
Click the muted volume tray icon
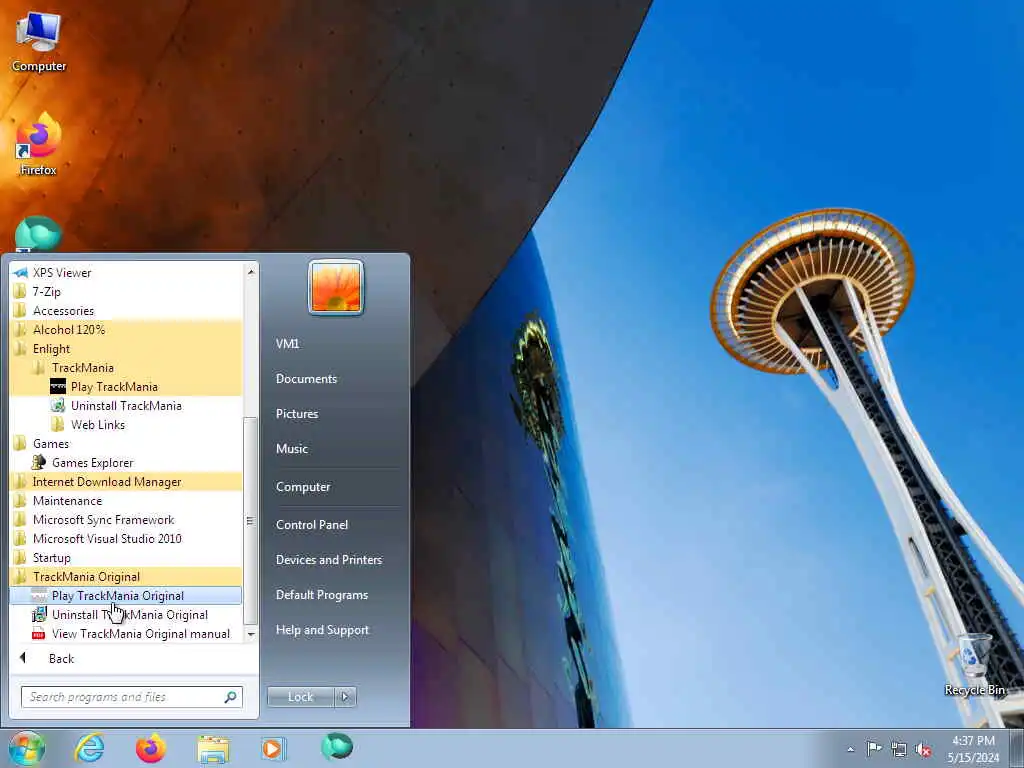point(923,749)
